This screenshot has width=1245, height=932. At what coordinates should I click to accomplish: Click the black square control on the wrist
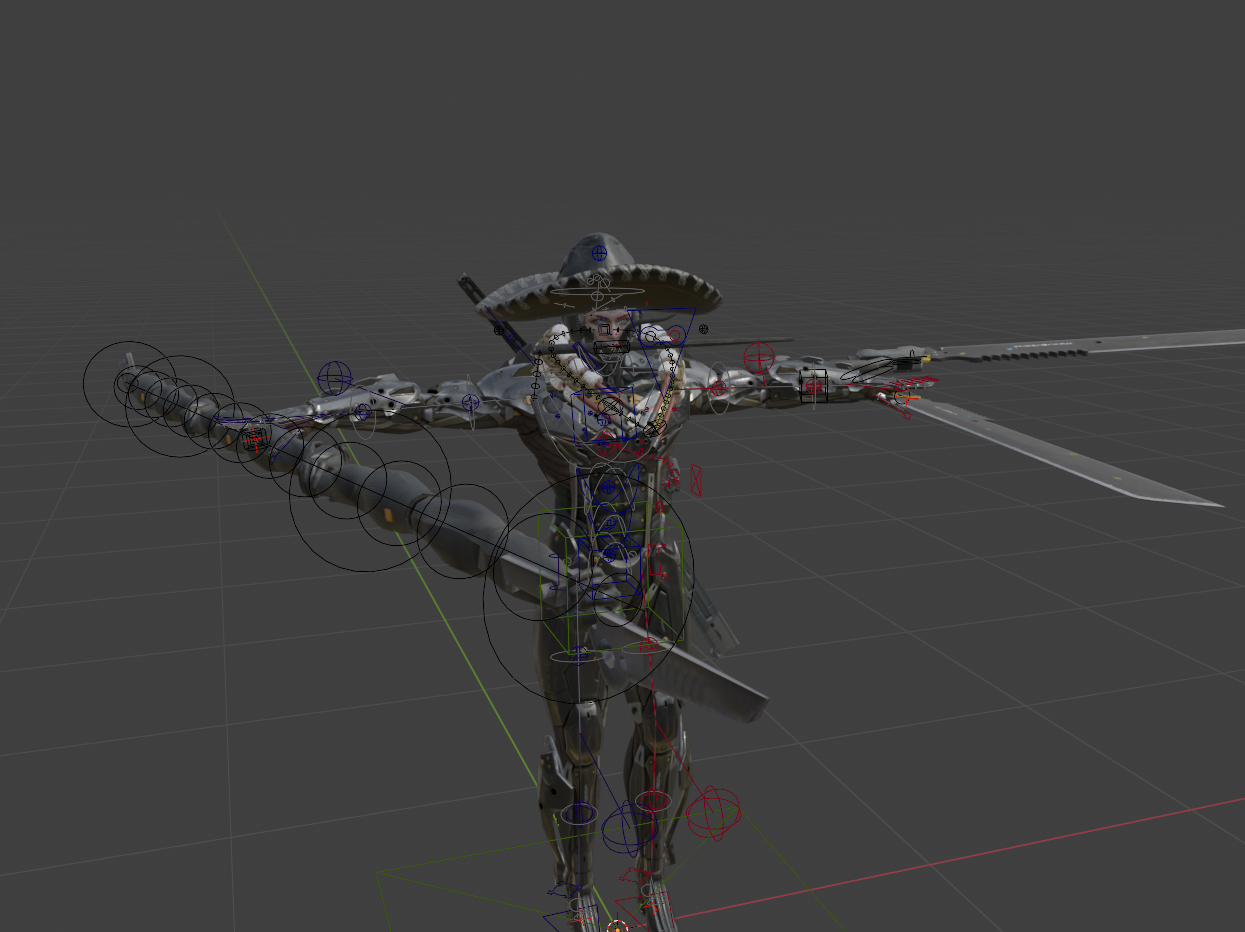(x=813, y=385)
